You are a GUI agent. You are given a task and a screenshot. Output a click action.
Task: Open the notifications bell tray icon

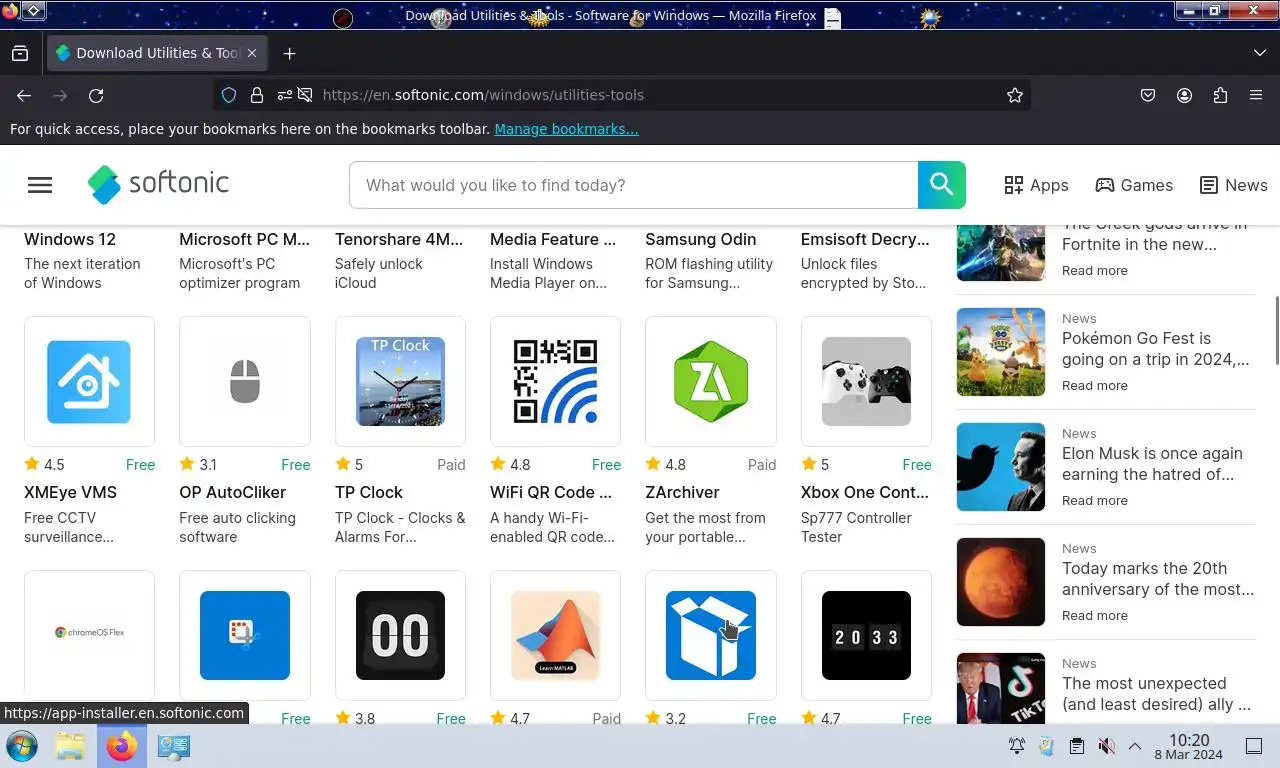pyautogui.click(x=1017, y=746)
